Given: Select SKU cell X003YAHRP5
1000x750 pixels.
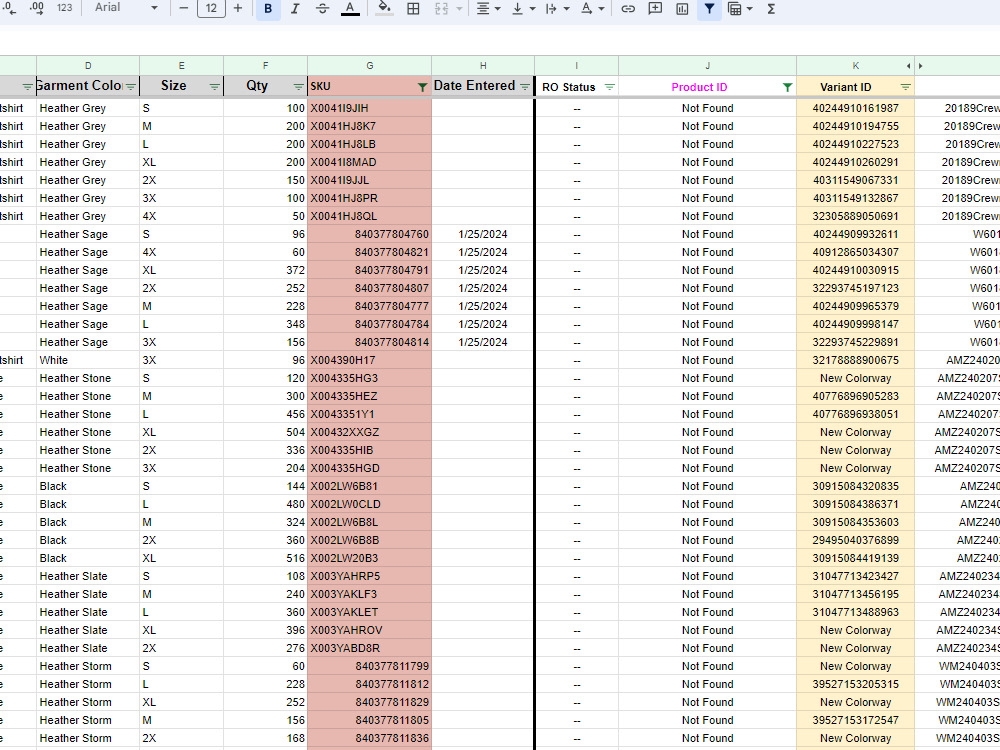Looking at the screenshot, I should tap(369, 576).
